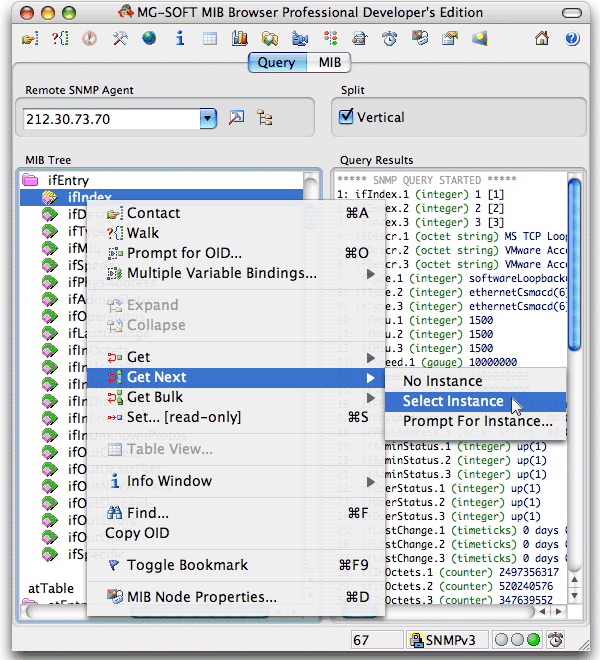Expand the Info Window submenu arrow
The height and width of the screenshot is (660, 600).
tap(371, 482)
